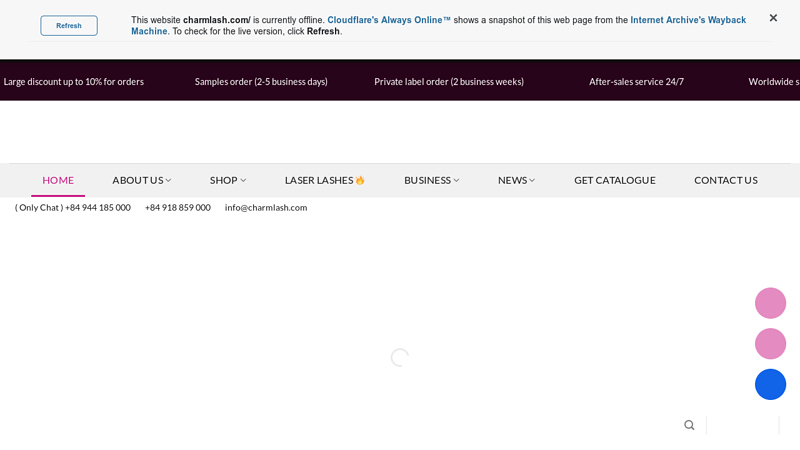The image size is (800, 450).
Task: Click the top pink floating circle button
Action: (770, 303)
